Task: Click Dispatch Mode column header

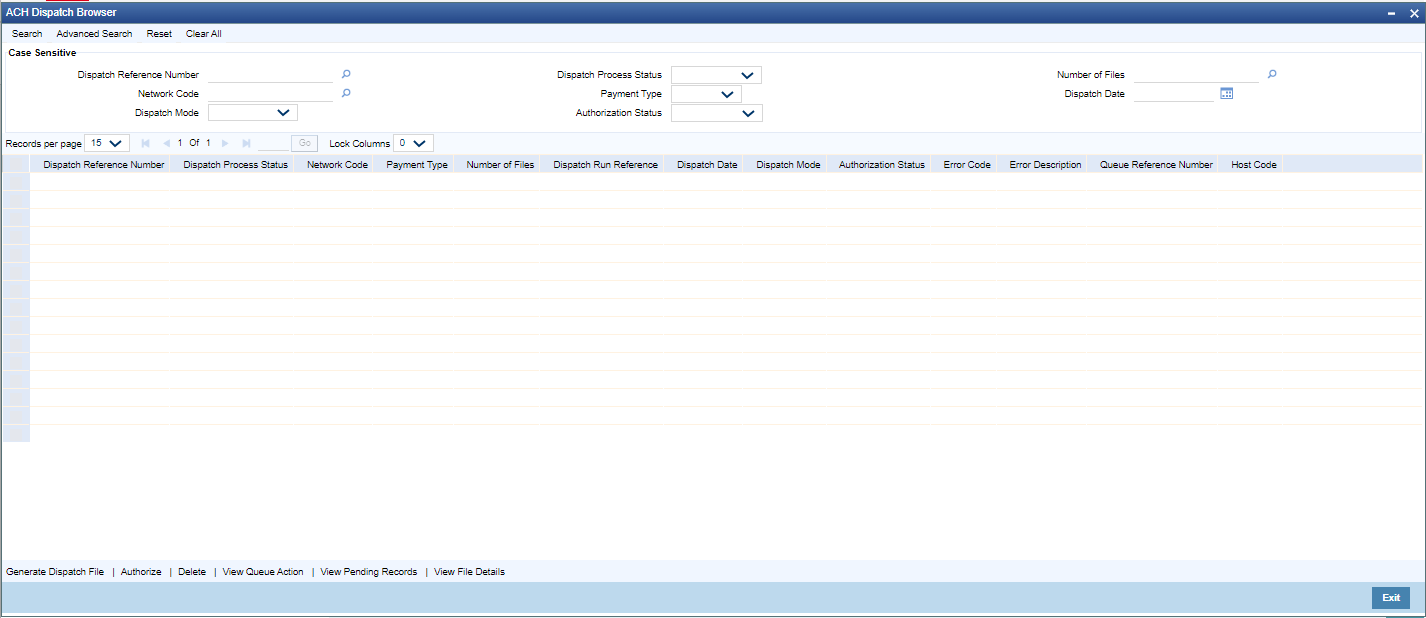Action: point(788,164)
